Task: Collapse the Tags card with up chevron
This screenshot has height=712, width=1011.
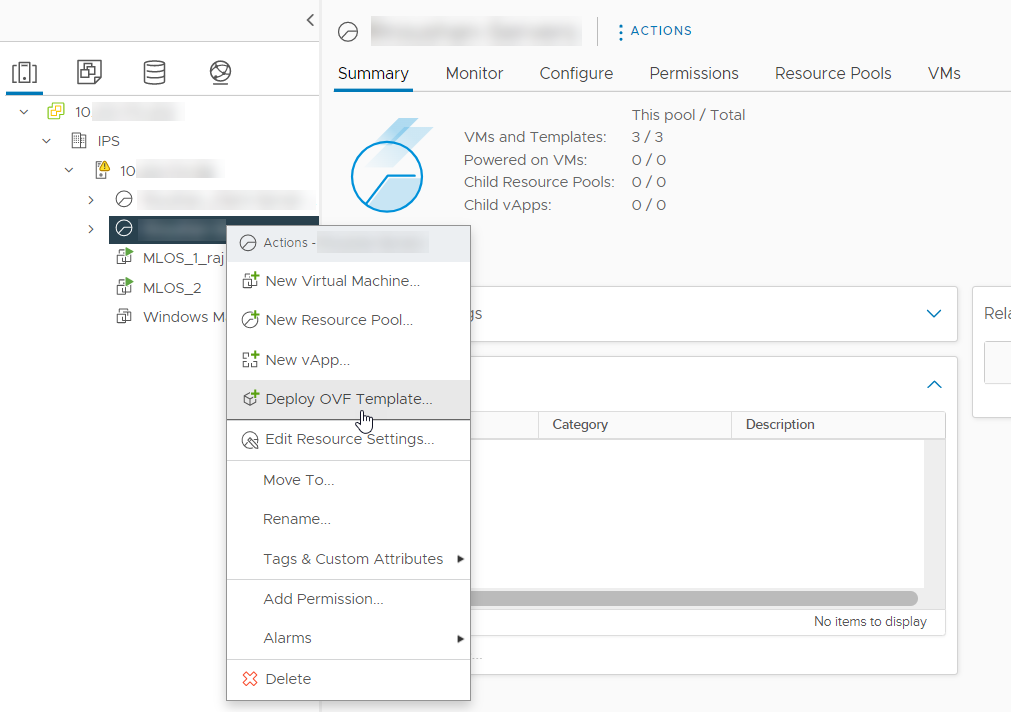Action: coord(934,384)
